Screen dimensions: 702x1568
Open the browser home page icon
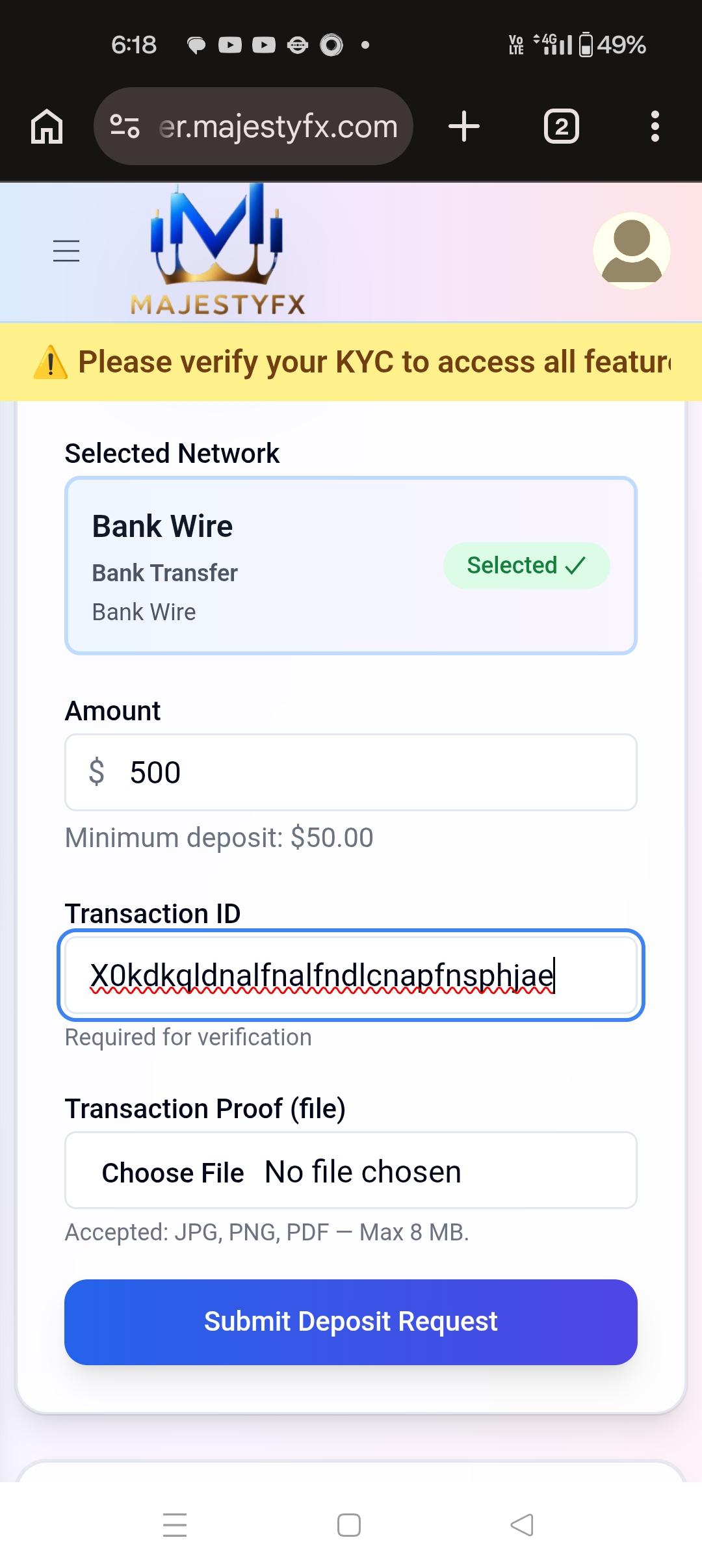(x=47, y=126)
